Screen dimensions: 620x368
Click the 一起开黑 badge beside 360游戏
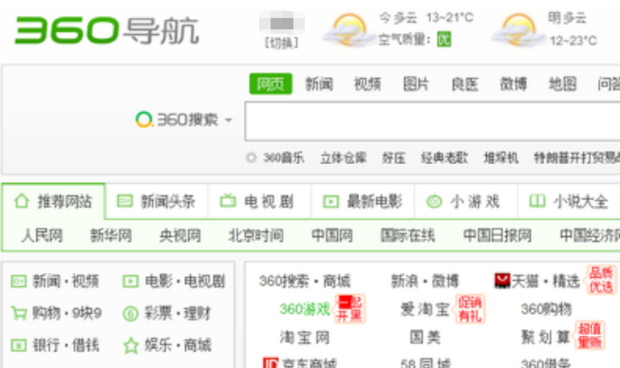pos(350,309)
